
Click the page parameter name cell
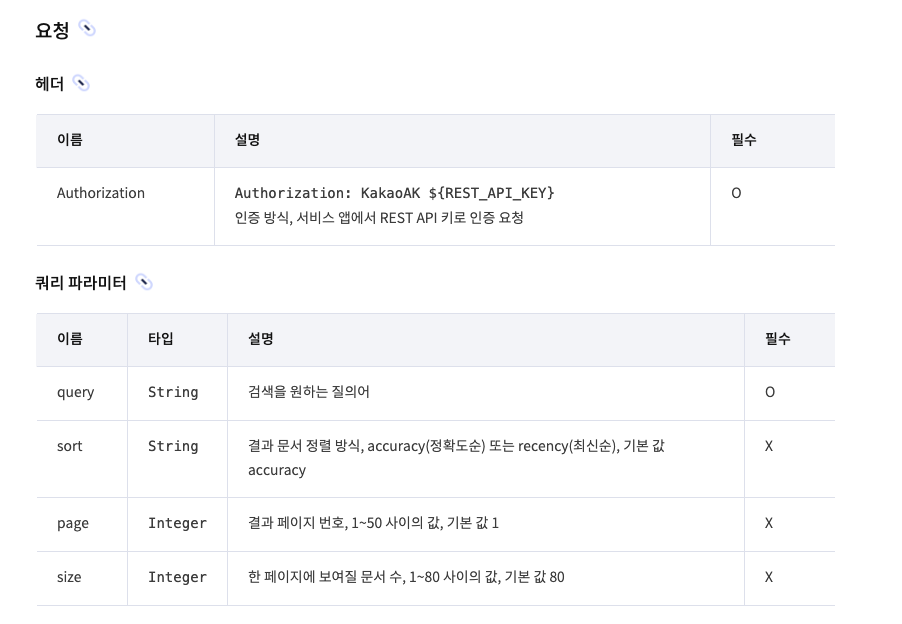click(72, 523)
